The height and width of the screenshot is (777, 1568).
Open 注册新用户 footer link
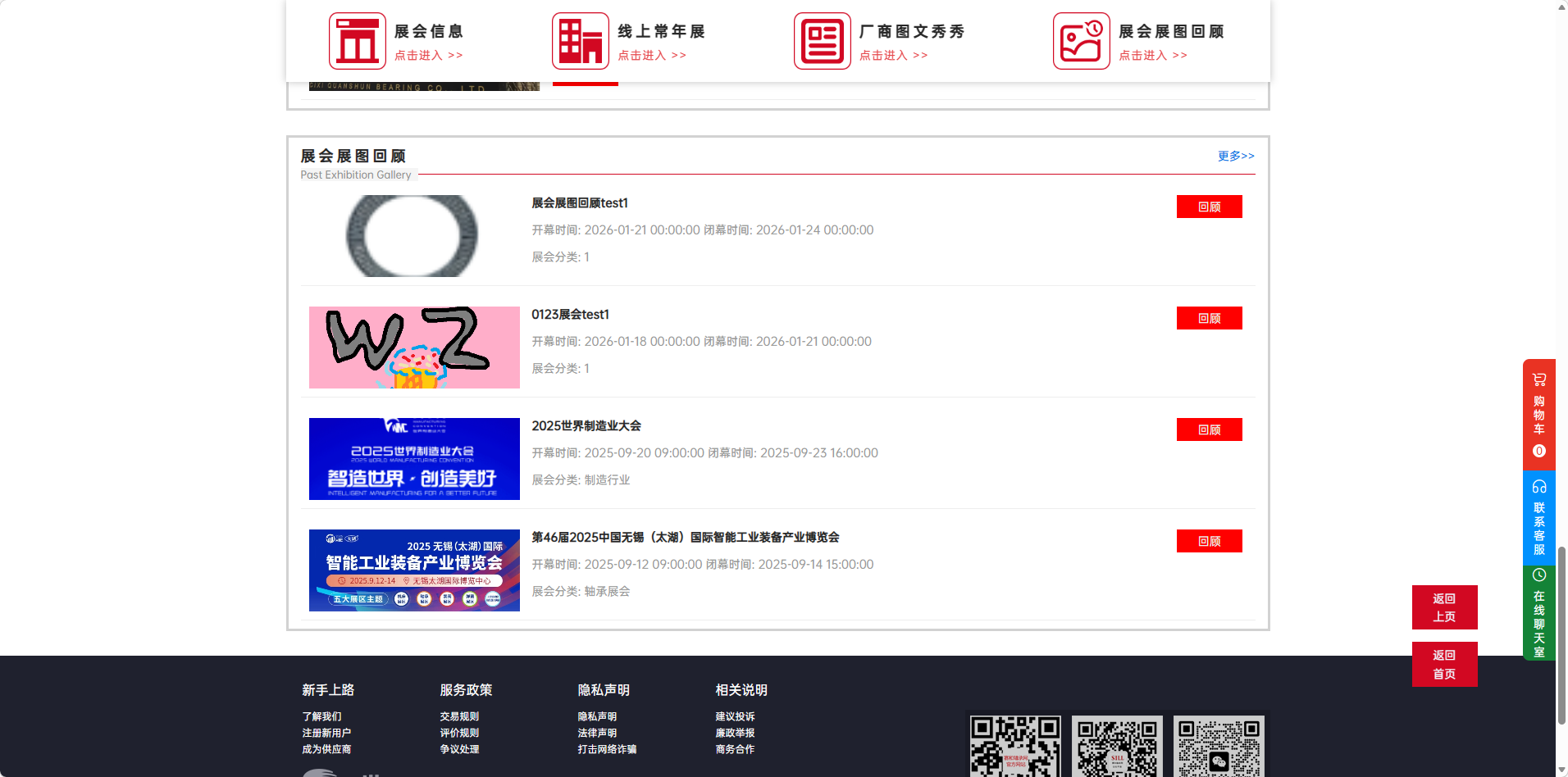tap(326, 733)
